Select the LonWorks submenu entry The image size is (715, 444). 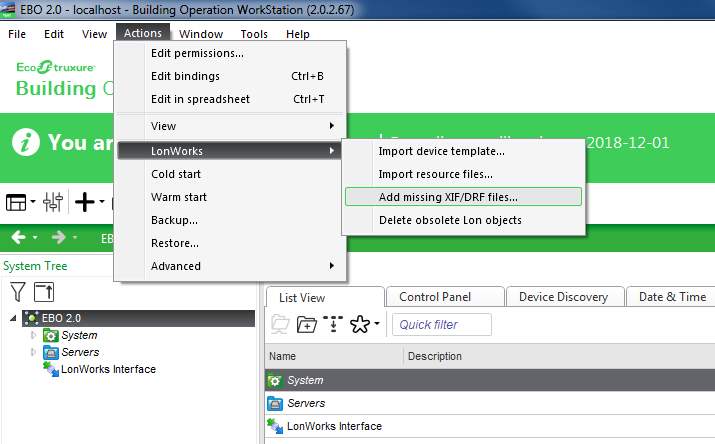230,151
